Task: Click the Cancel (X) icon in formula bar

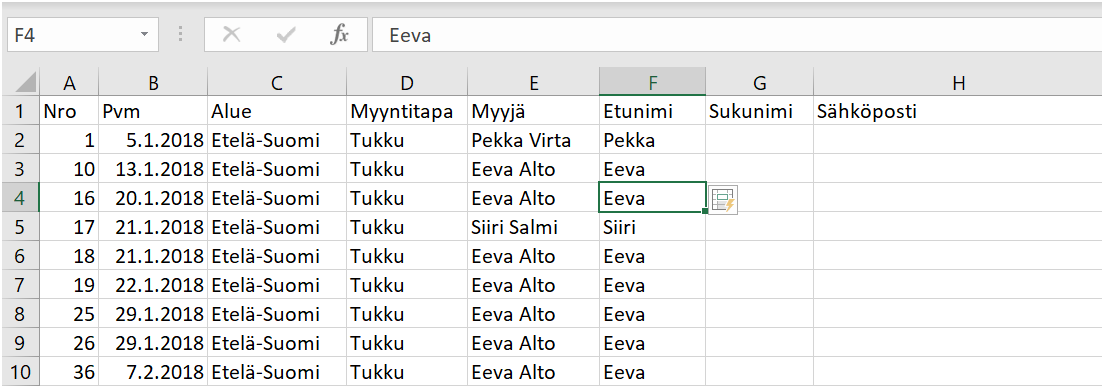Action: [x=232, y=35]
